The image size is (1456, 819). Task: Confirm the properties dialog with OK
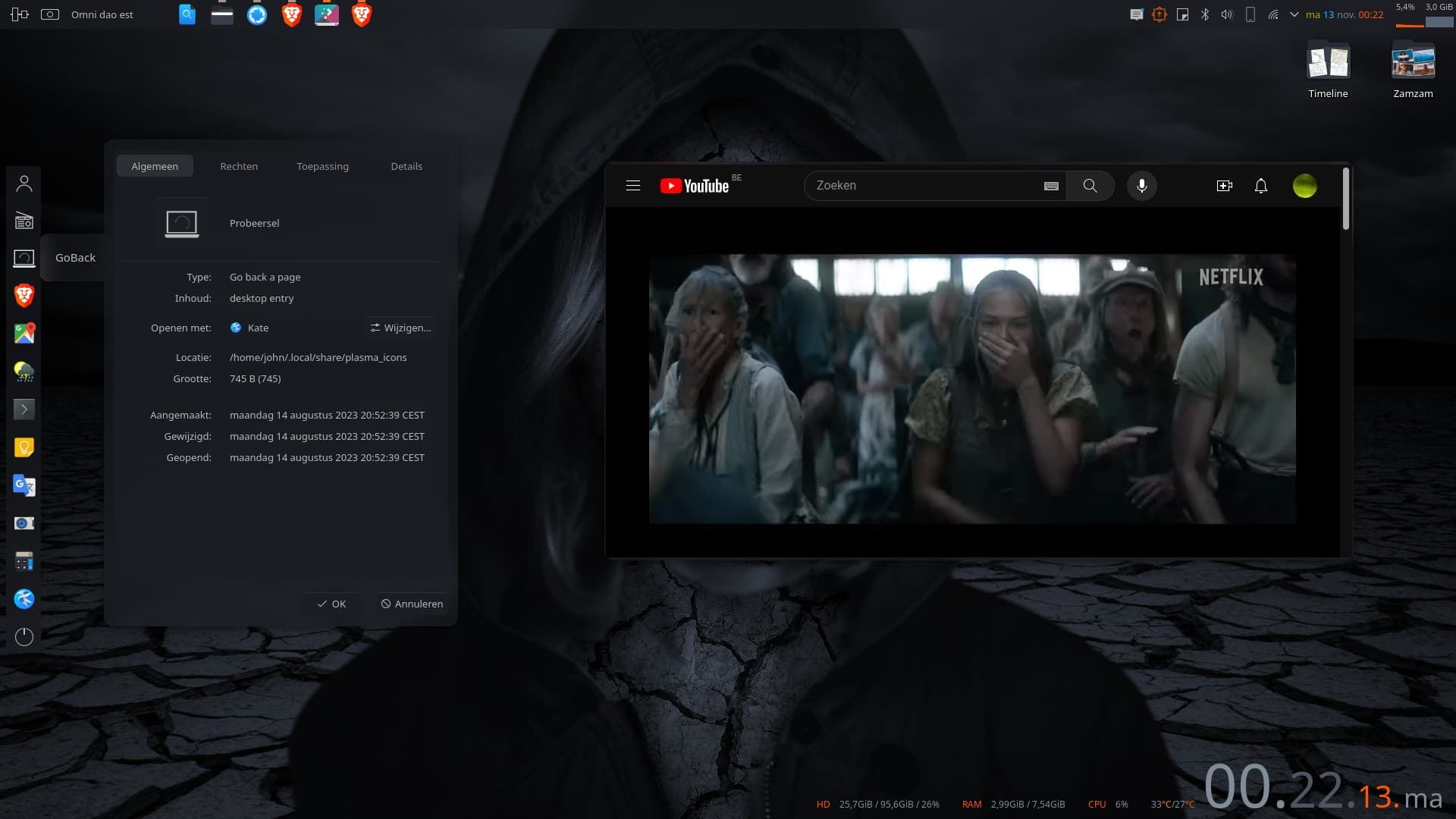331,604
